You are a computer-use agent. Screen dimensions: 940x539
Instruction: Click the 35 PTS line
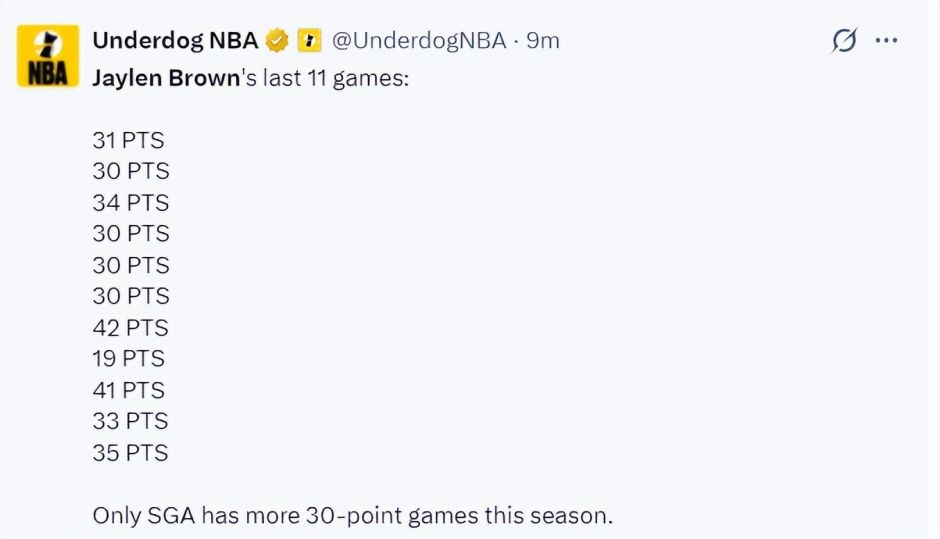tap(131, 453)
